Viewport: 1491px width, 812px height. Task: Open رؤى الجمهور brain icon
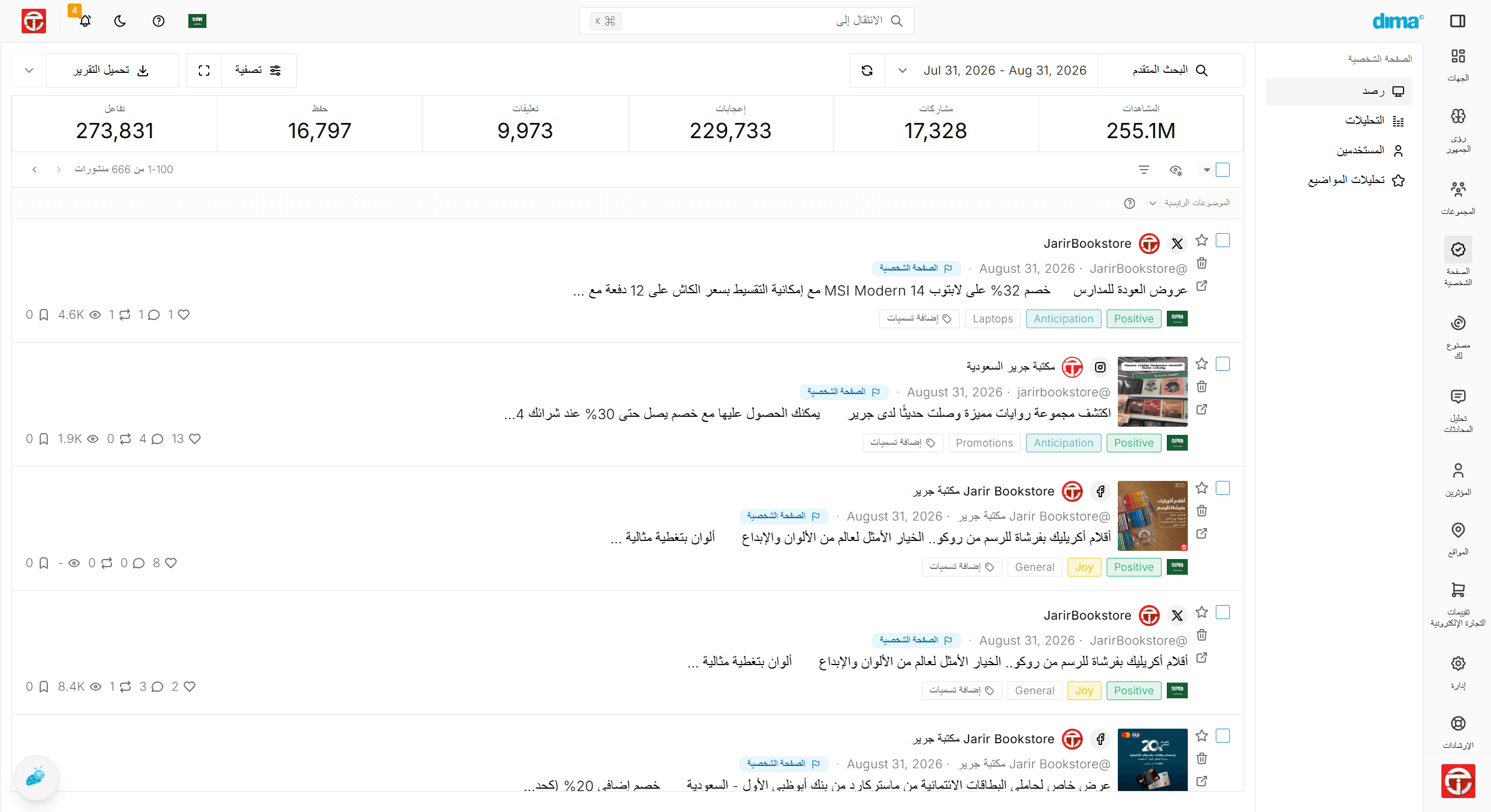(x=1458, y=116)
